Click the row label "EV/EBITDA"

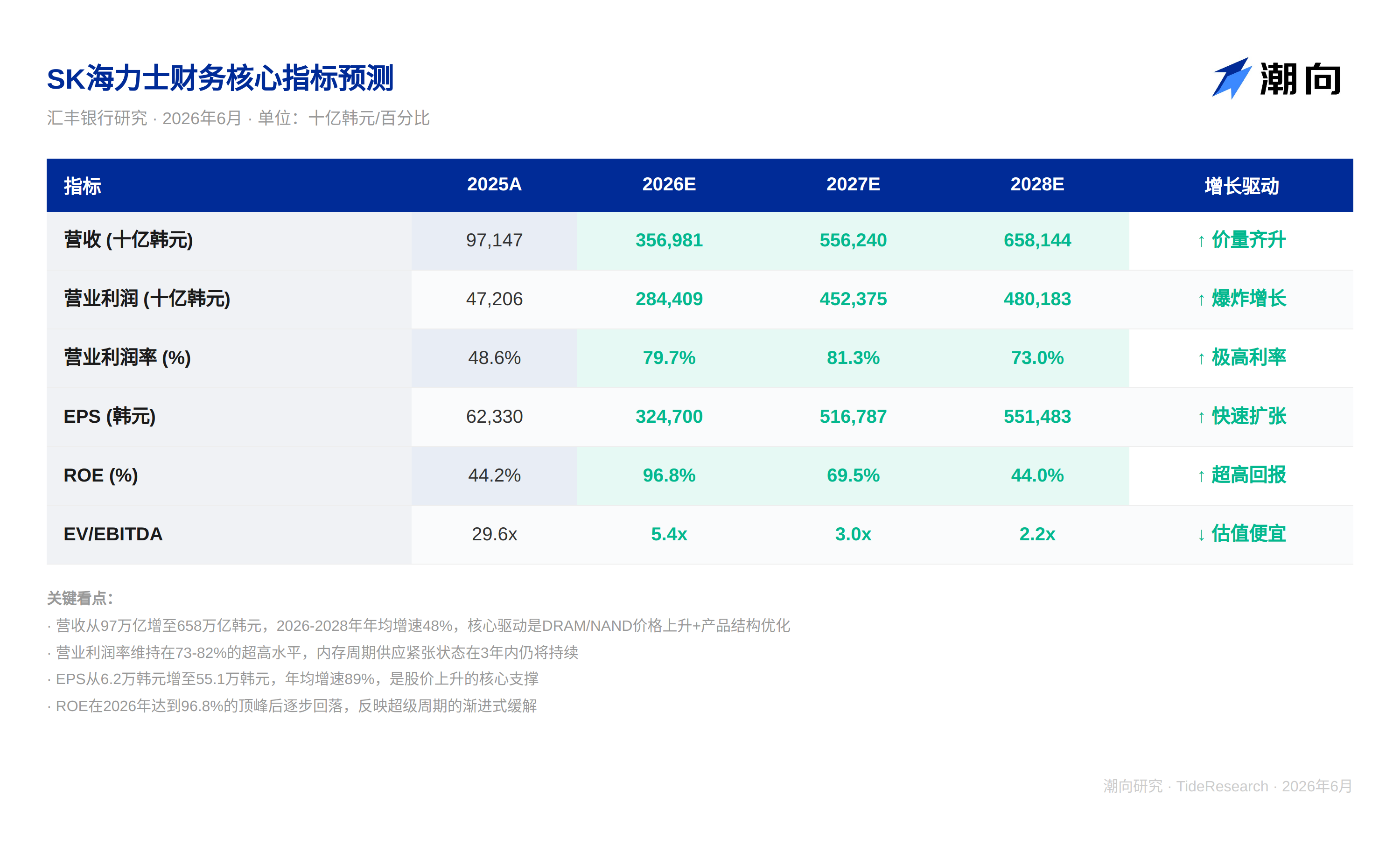113,534
